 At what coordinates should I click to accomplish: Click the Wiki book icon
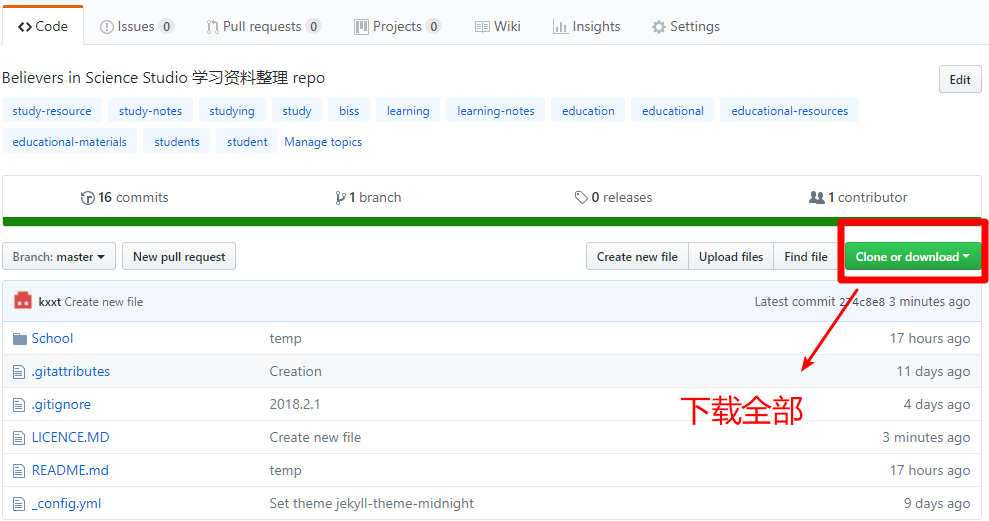pos(482,26)
